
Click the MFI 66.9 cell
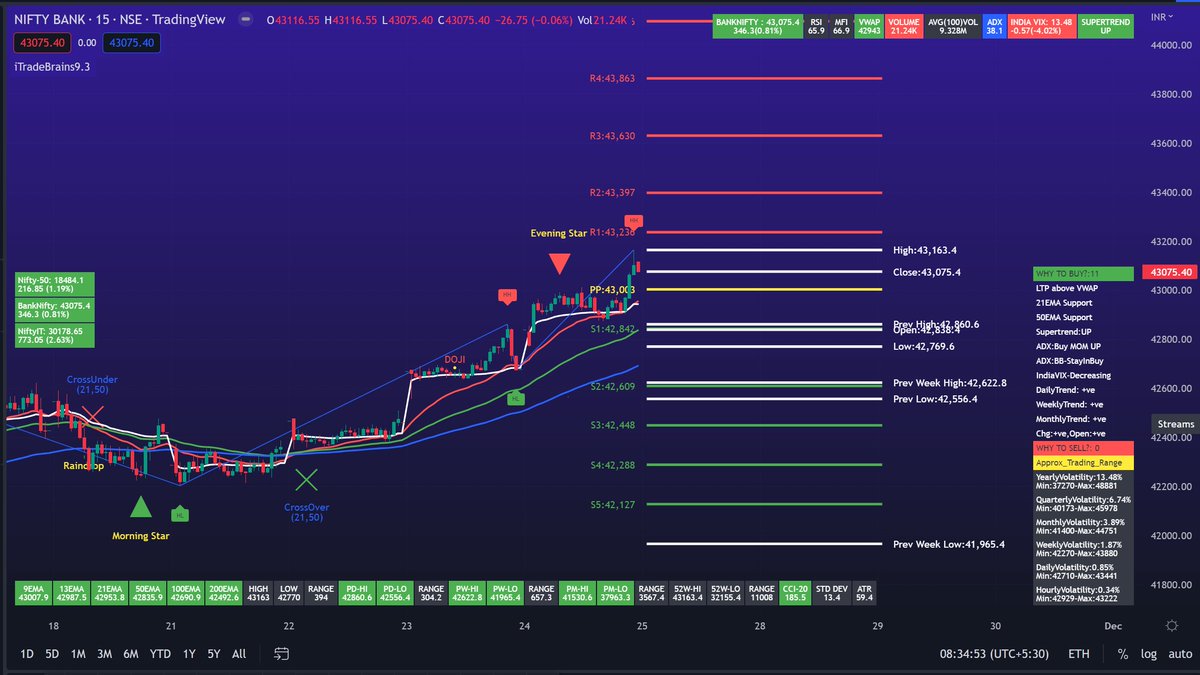pos(840,27)
